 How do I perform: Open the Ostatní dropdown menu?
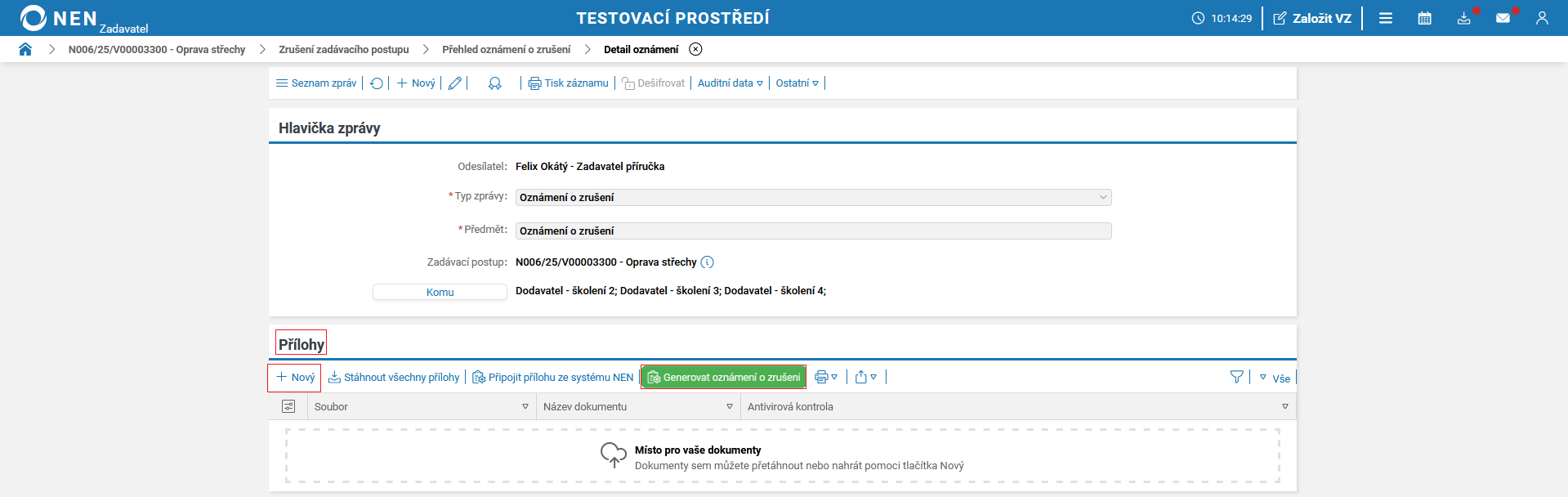pyautogui.click(x=797, y=83)
